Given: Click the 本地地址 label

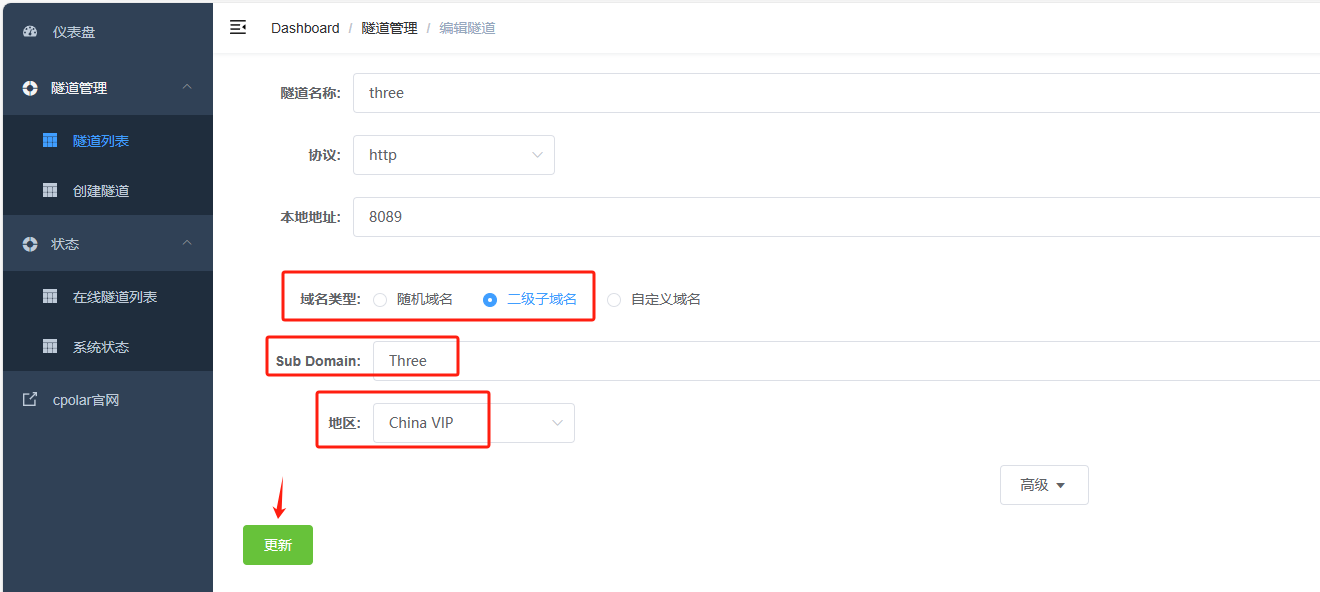Looking at the screenshot, I should [310, 217].
